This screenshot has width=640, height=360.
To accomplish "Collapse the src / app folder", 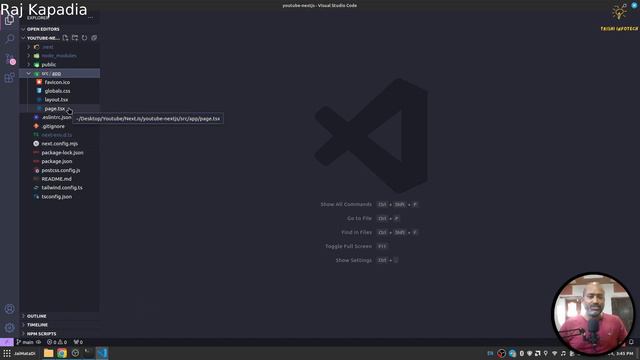I will tap(60, 73).
